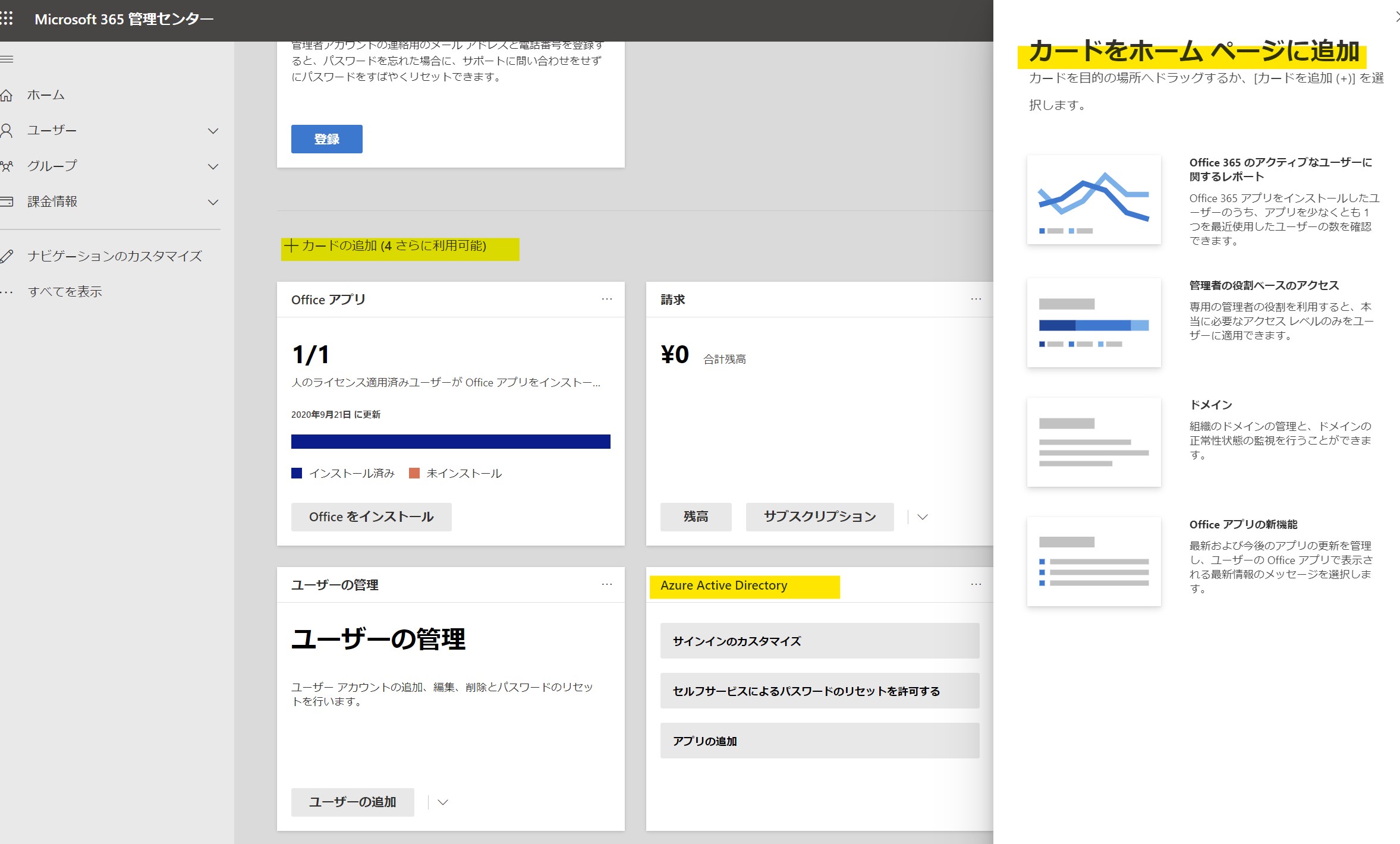This screenshot has width=1400, height=844.
Task: Open the more options menu on the Azure Active Directory card
Action: pyautogui.click(x=976, y=584)
